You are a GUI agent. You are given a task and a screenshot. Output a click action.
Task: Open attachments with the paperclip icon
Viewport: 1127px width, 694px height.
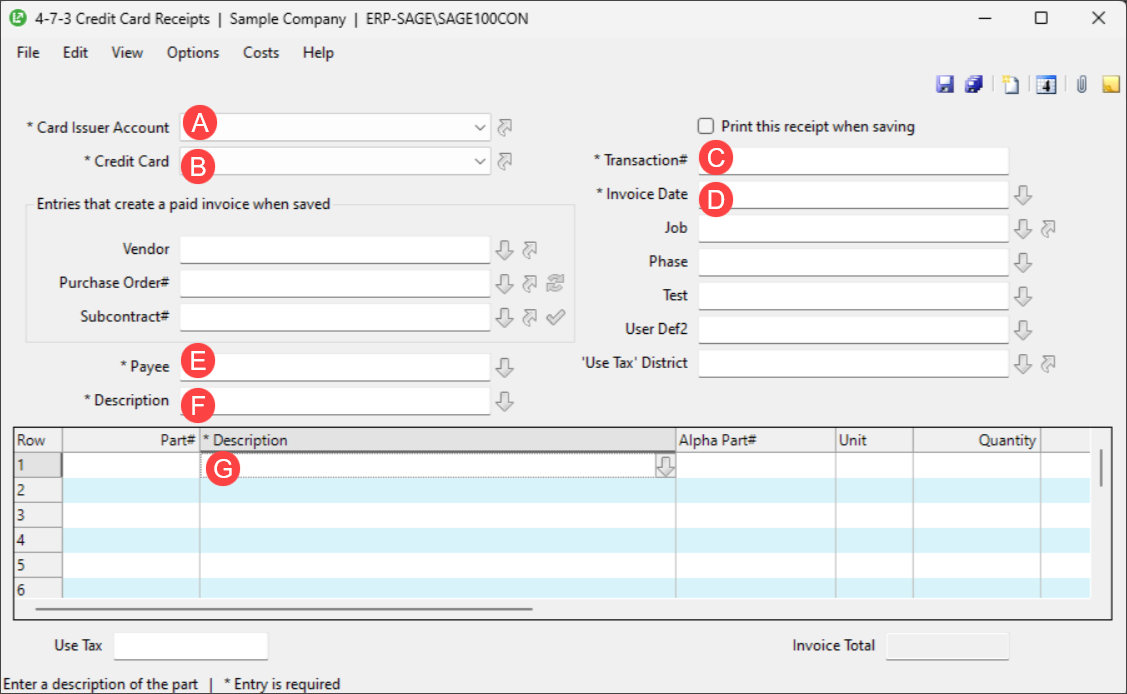click(1081, 84)
